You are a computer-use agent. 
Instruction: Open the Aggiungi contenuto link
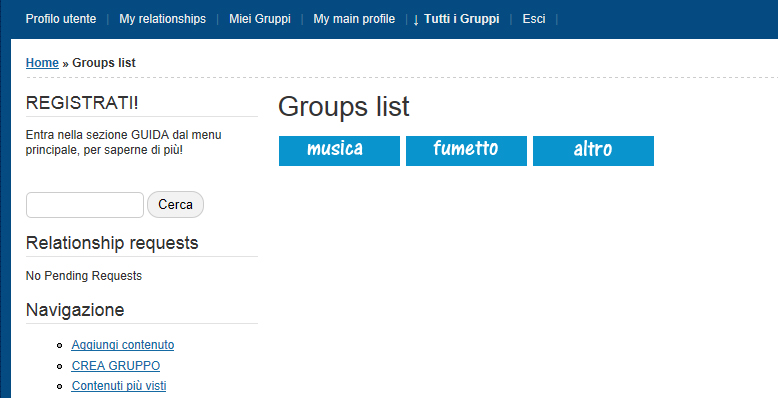tap(123, 344)
